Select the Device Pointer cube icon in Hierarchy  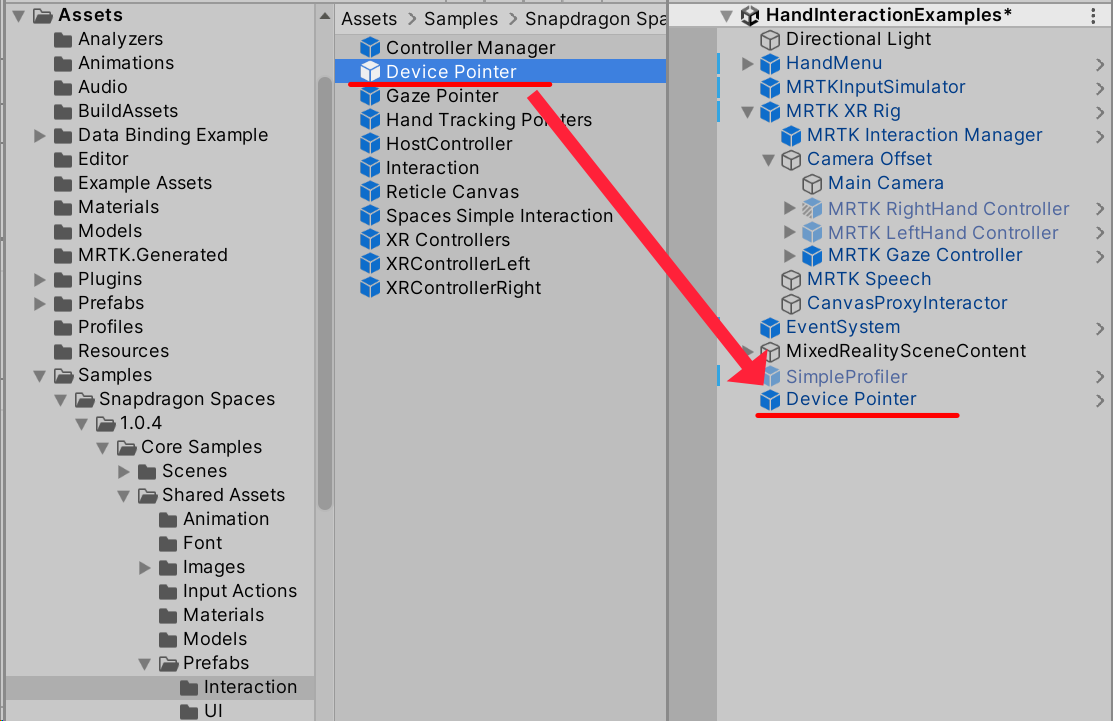point(770,400)
